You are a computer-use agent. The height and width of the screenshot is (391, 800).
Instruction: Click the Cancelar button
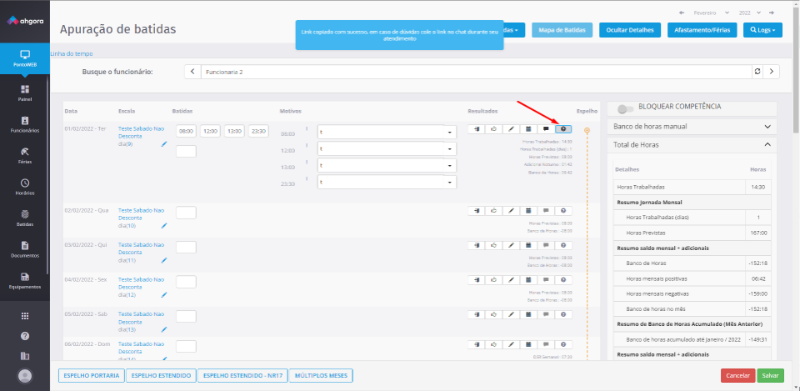click(x=738, y=375)
